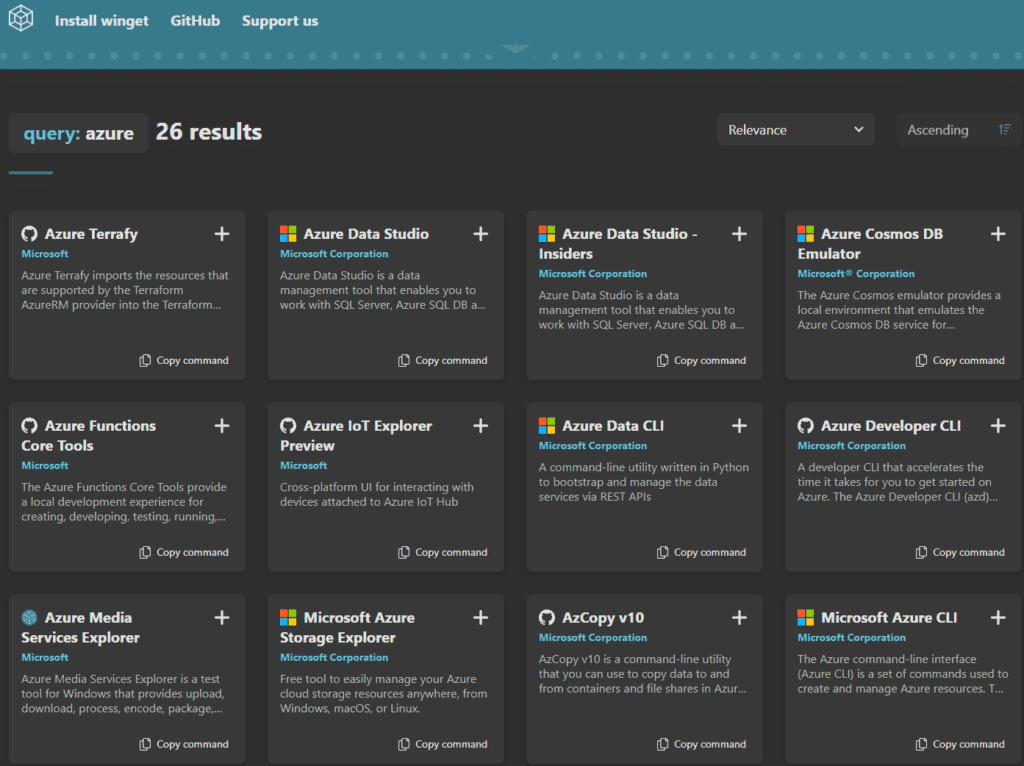1024x766 pixels.
Task: Copy command for Azure Cosmos DB Emulator
Action: [960, 360]
